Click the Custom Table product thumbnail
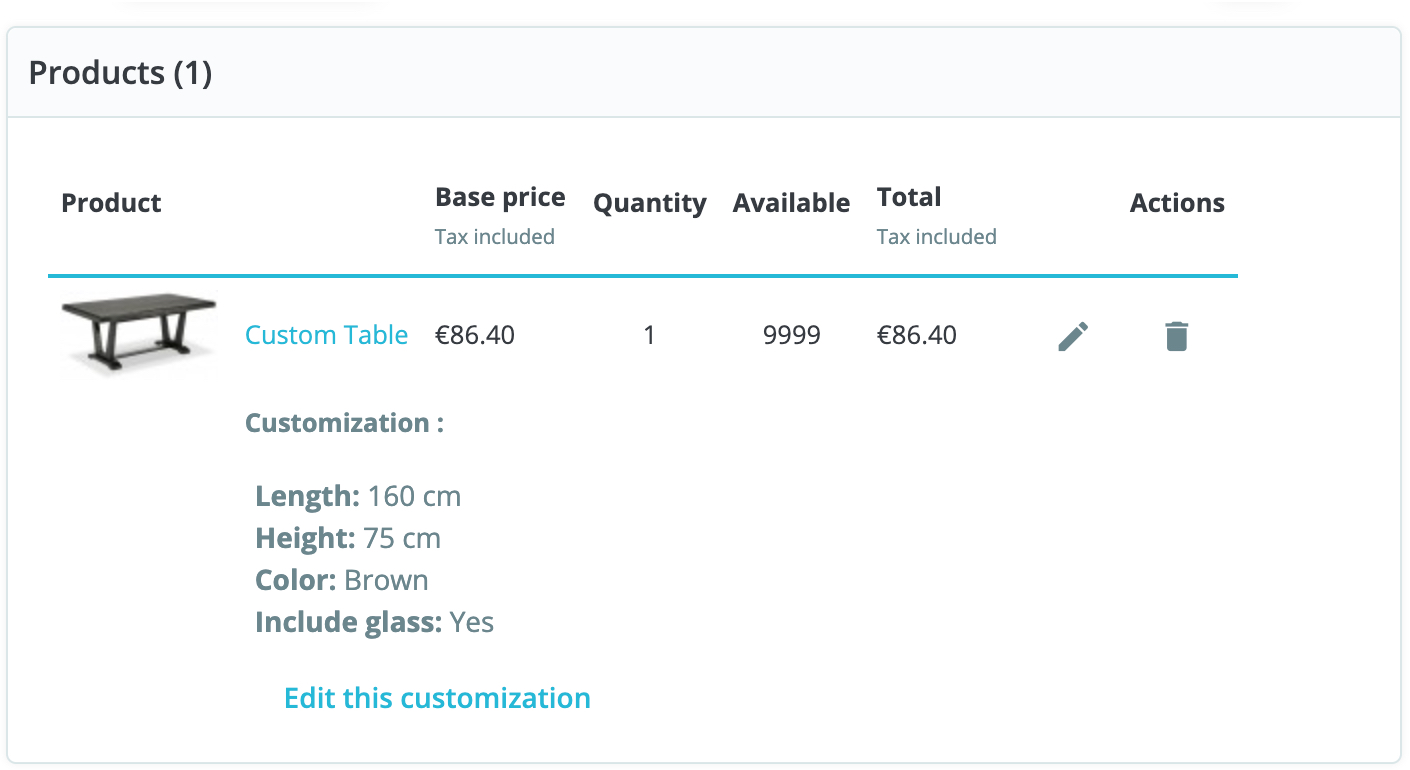This screenshot has width=1410, height=770. [x=138, y=334]
